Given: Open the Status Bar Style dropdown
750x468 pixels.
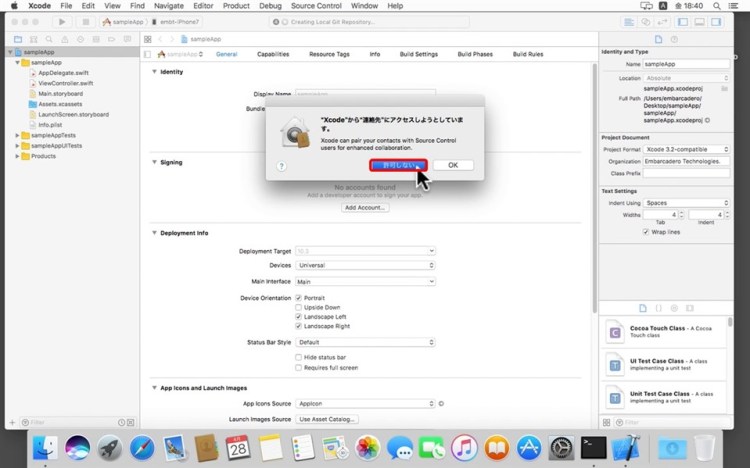Looking at the screenshot, I should (x=365, y=342).
